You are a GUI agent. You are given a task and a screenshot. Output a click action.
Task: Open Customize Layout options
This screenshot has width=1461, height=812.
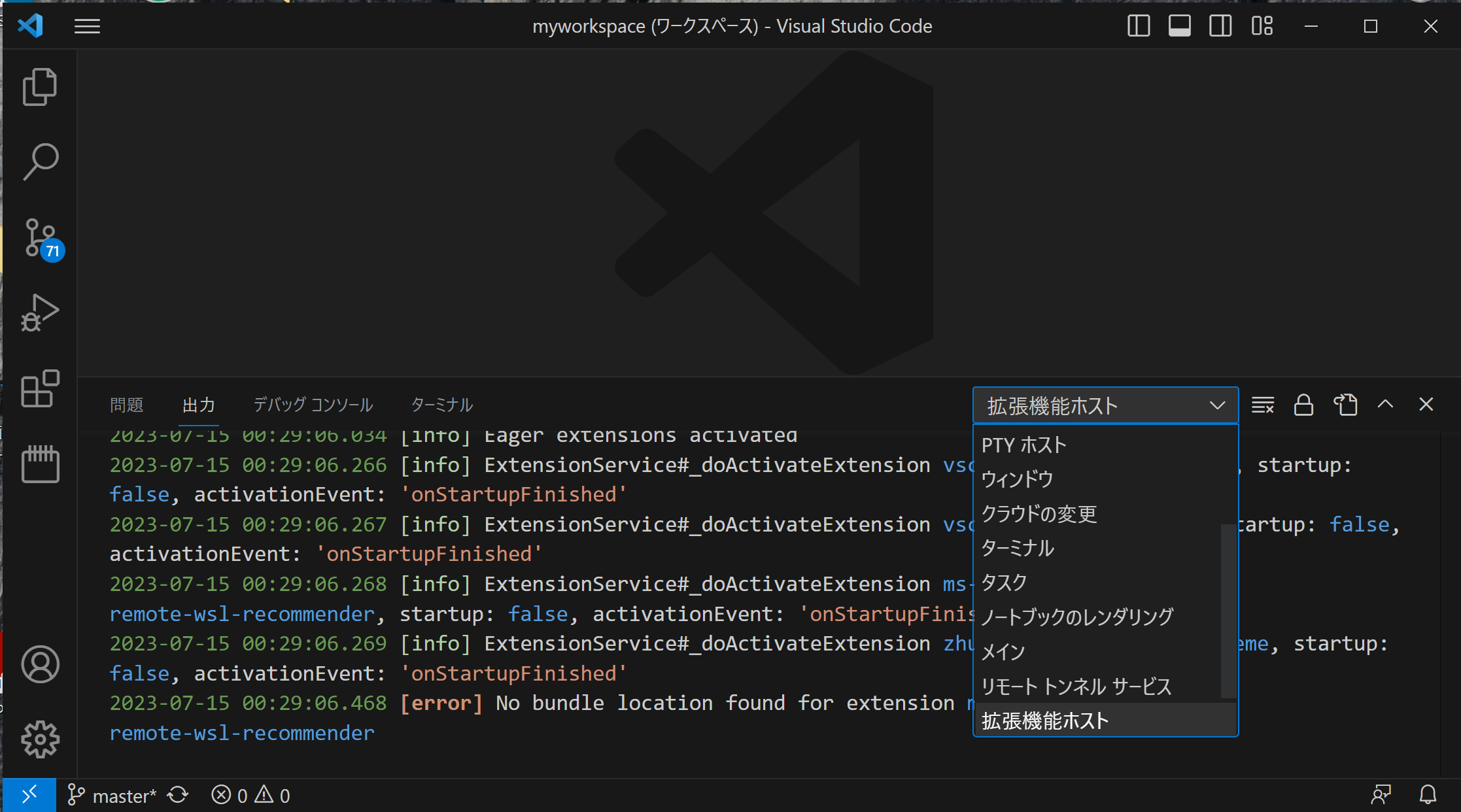[1262, 26]
